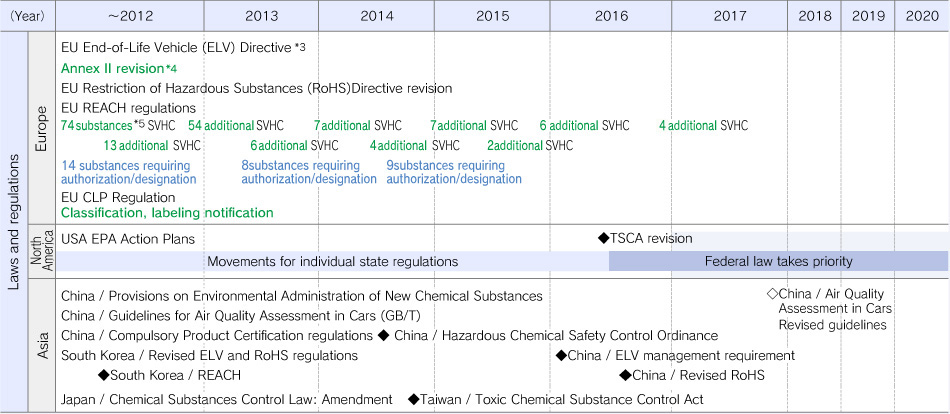Click the (Year) header cell

[x=27, y=16]
